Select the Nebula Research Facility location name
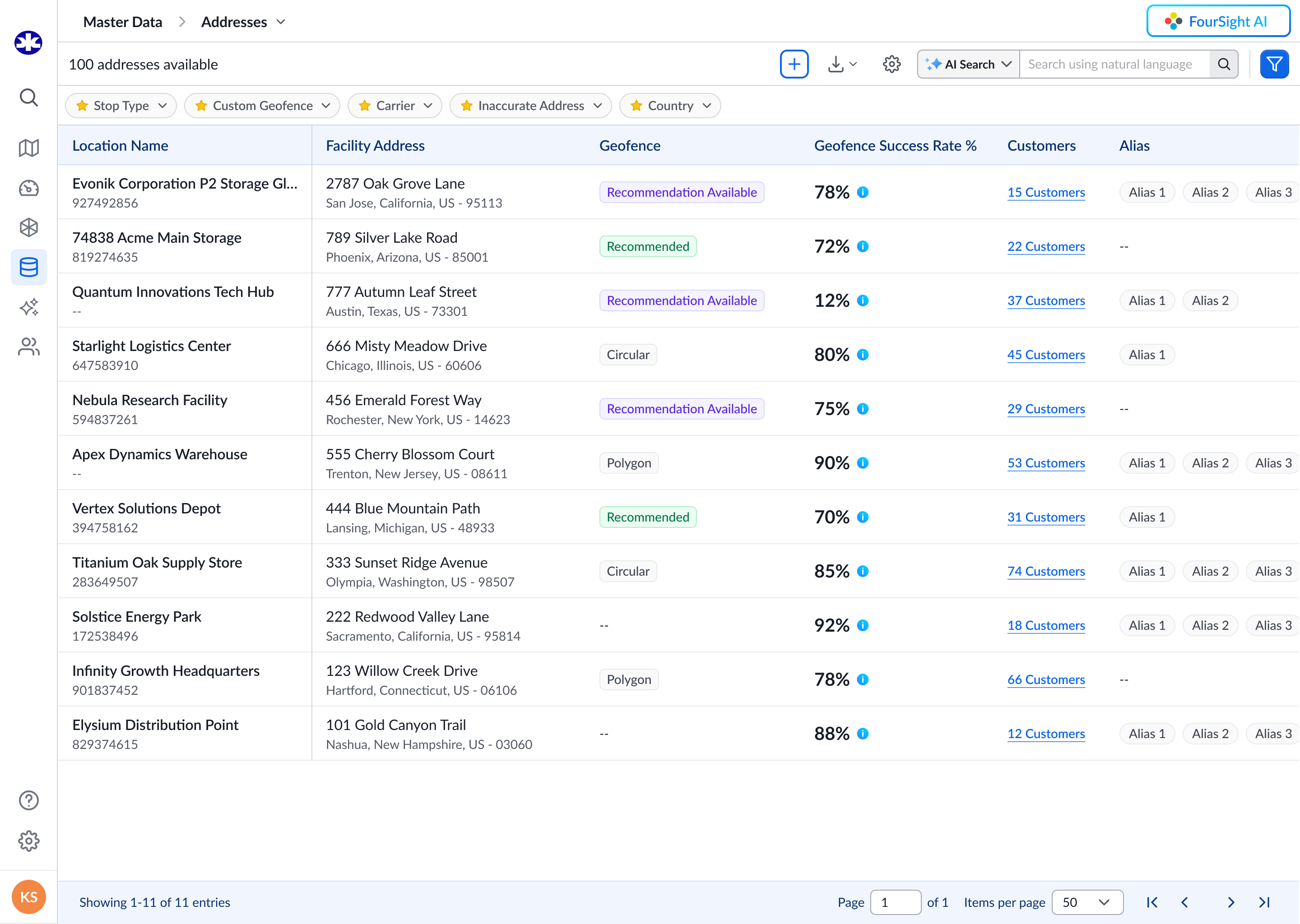This screenshot has height=924, width=1300. [150, 400]
